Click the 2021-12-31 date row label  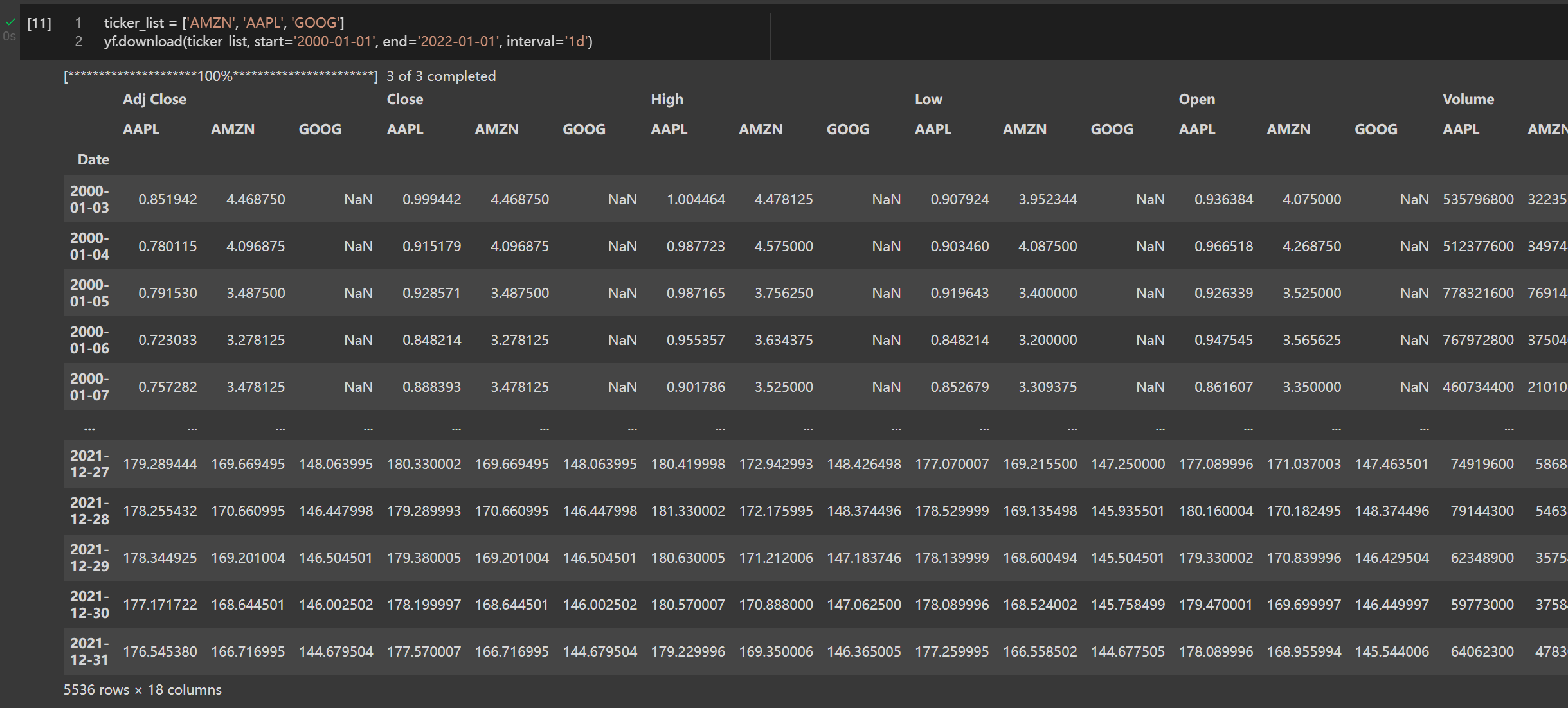(x=89, y=651)
